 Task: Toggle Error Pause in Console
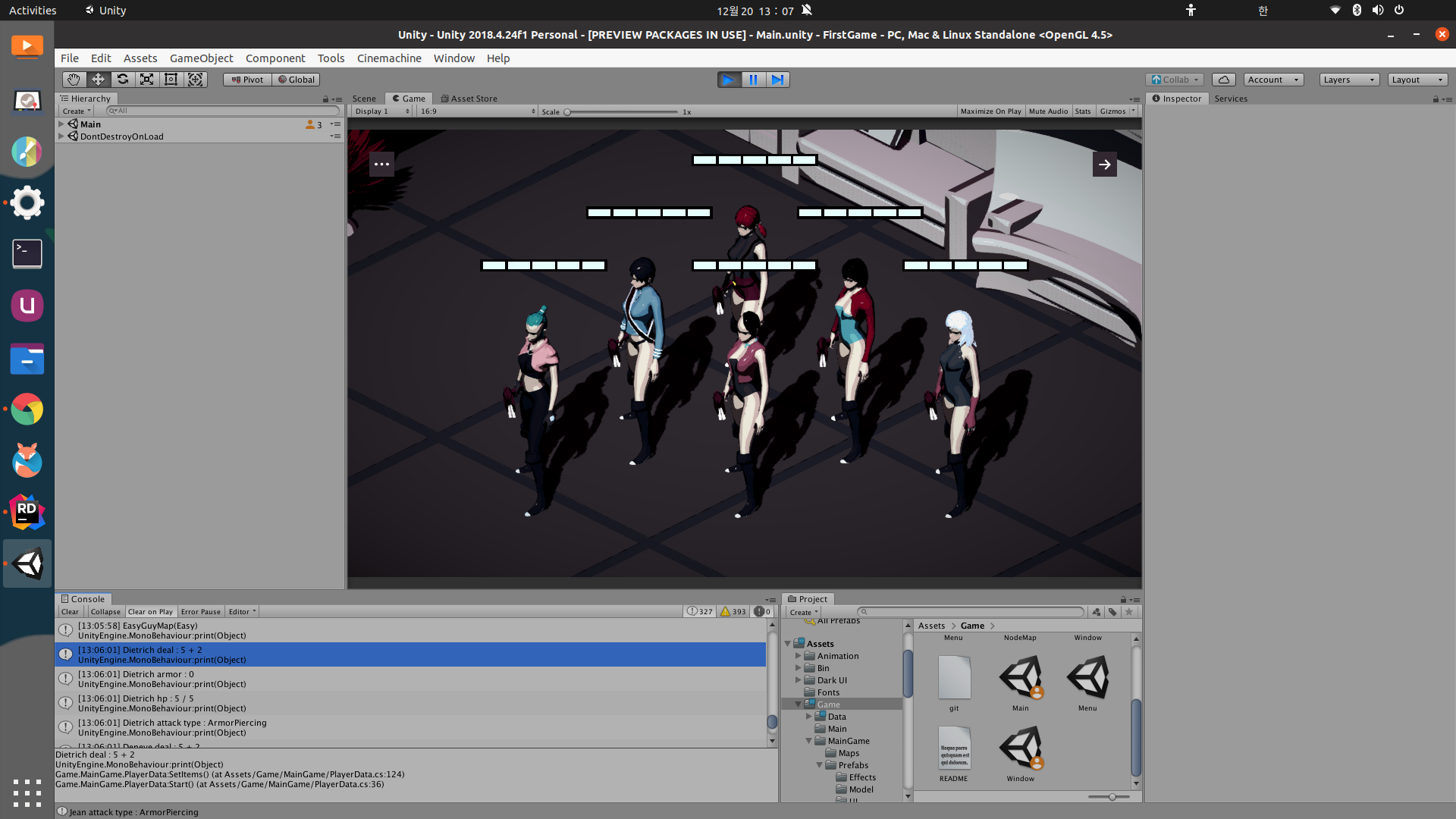pos(201,612)
